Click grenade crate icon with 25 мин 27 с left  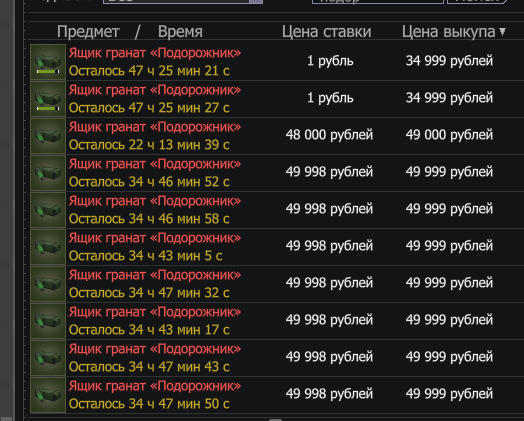pos(48,99)
